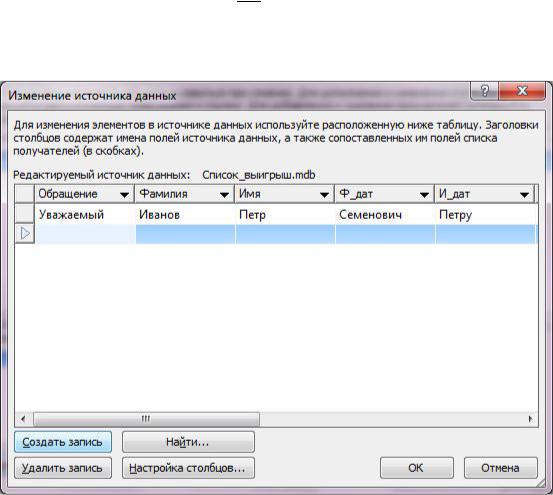553x495 pixels.
Task: Click the current-record triangle row marker
Action: click(x=25, y=233)
